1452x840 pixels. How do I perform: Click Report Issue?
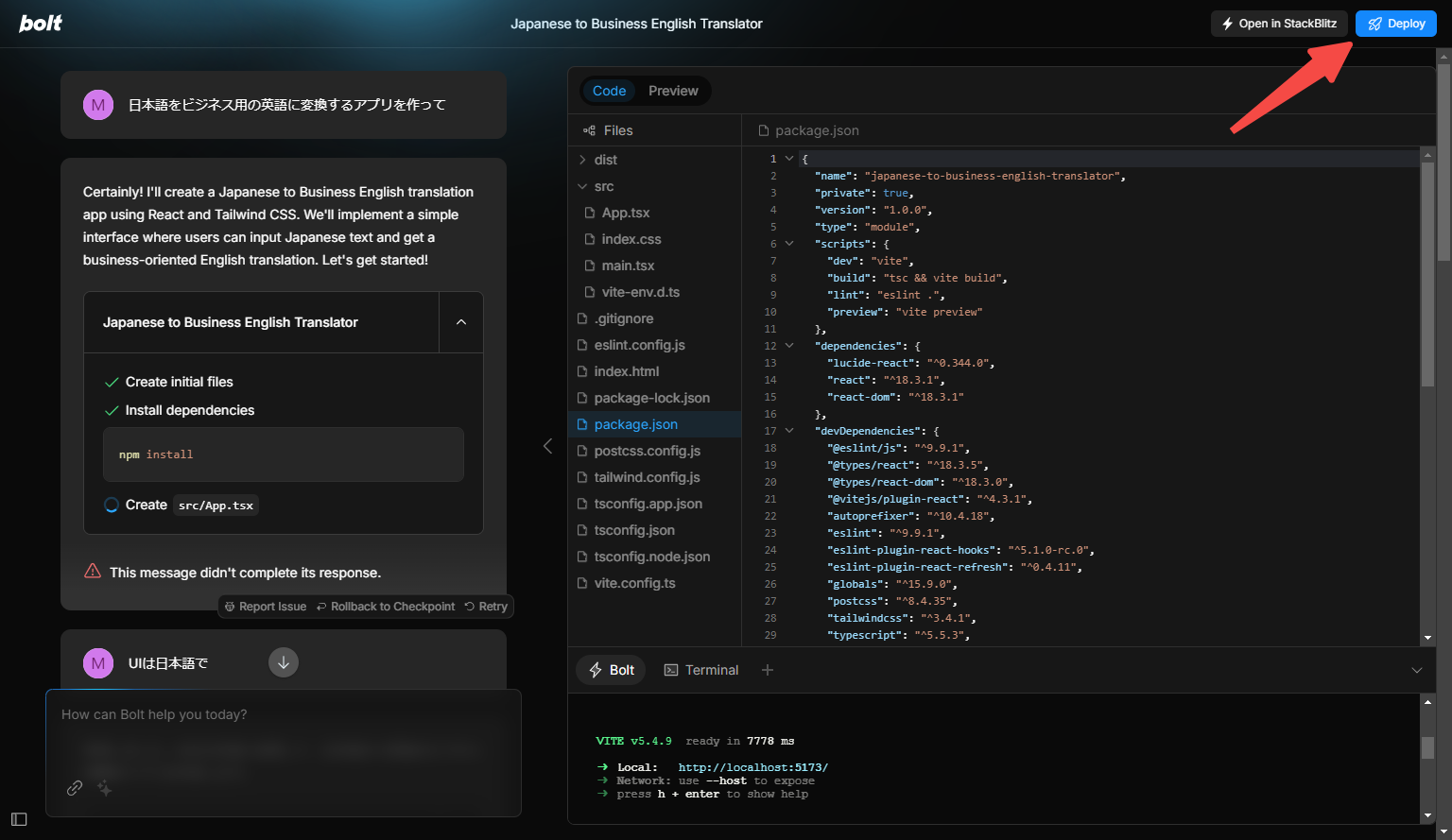pyautogui.click(x=266, y=607)
